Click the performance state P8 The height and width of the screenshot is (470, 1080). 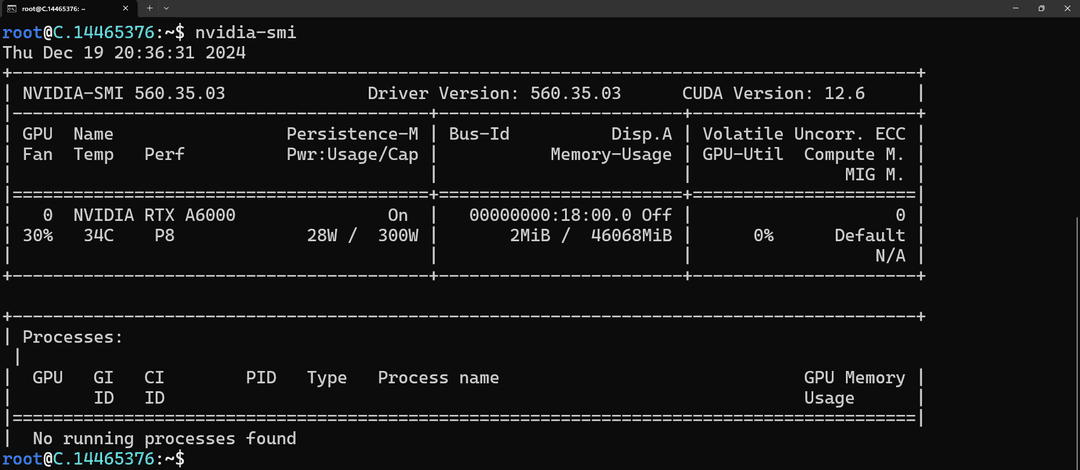(x=165, y=236)
